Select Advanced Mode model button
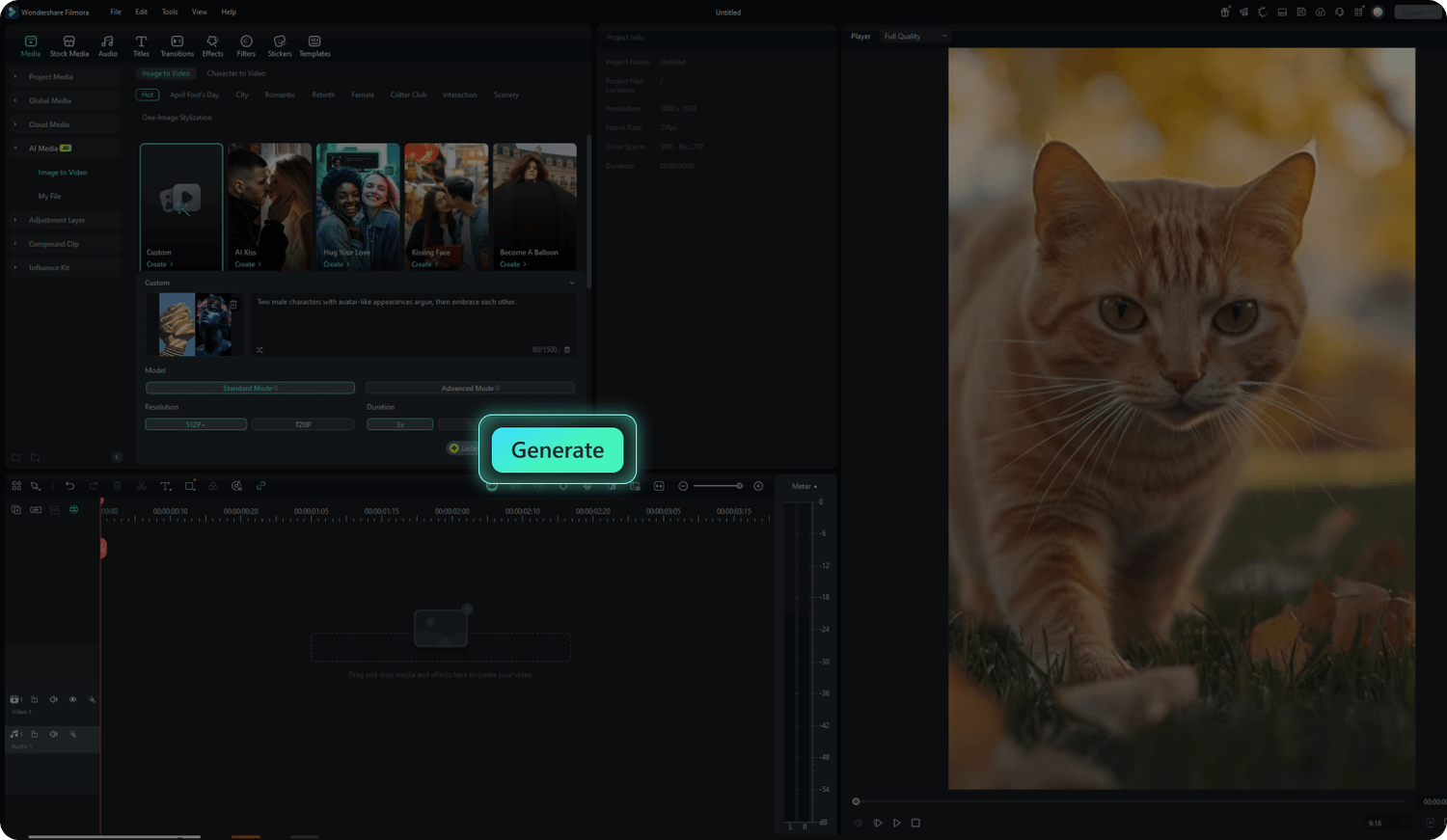This screenshot has width=1447, height=840. [x=470, y=388]
